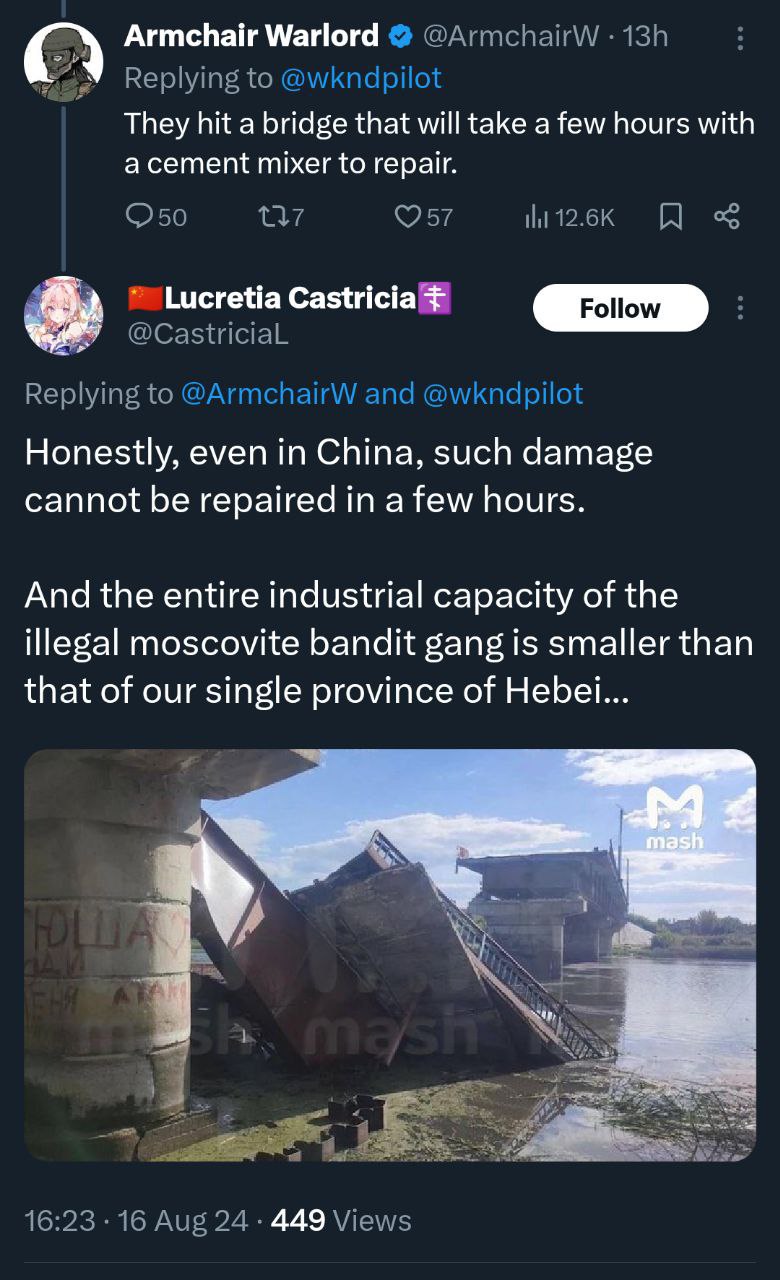Image resolution: width=780 pixels, height=1280 pixels.
Task: Follow Lucretia Castricia
Action: click(620, 308)
